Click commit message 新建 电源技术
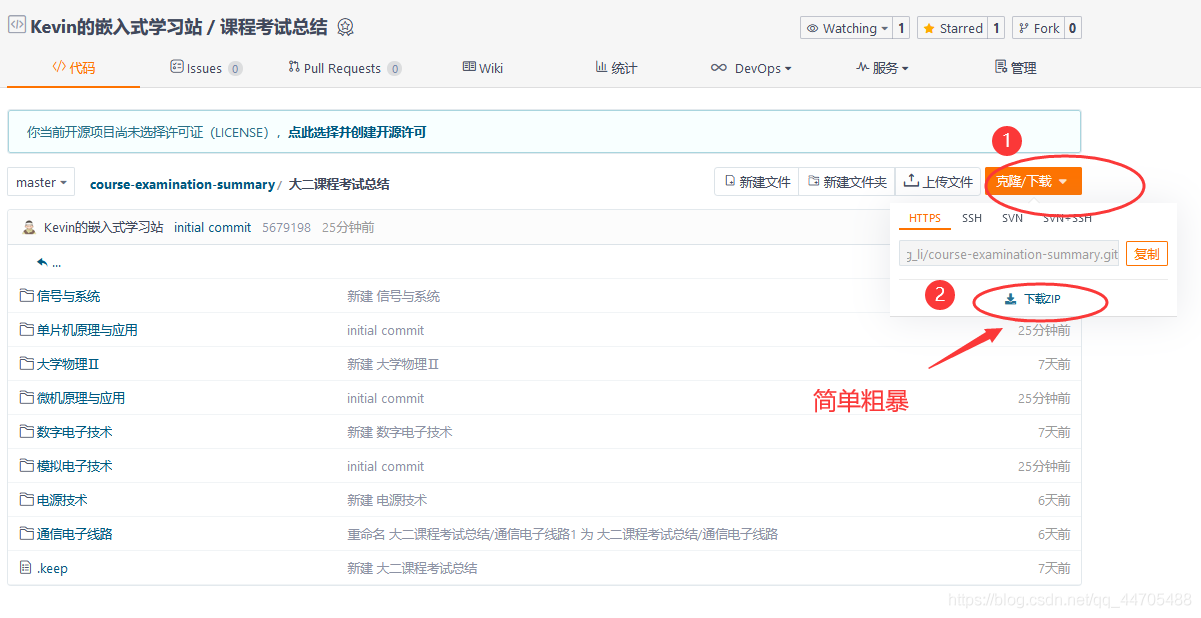 click(387, 500)
